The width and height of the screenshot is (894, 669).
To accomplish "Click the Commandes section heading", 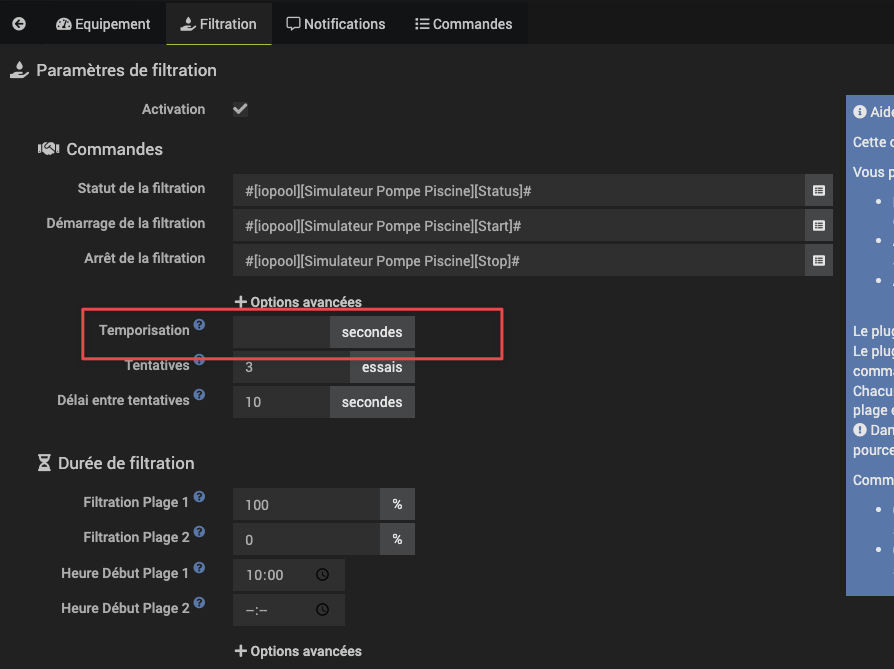I will [x=115, y=149].
